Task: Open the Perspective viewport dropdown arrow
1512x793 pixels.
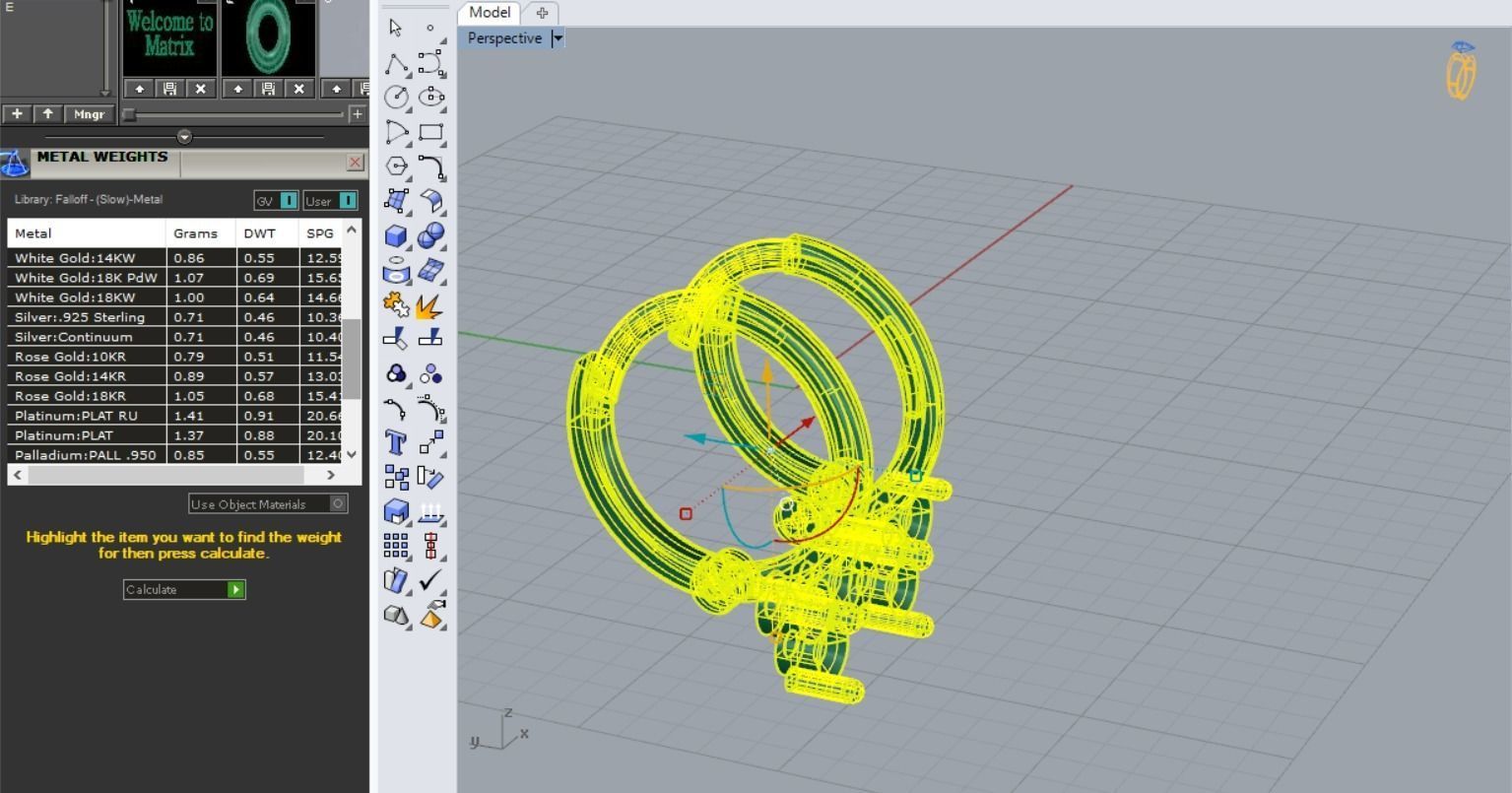Action: [558, 38]
